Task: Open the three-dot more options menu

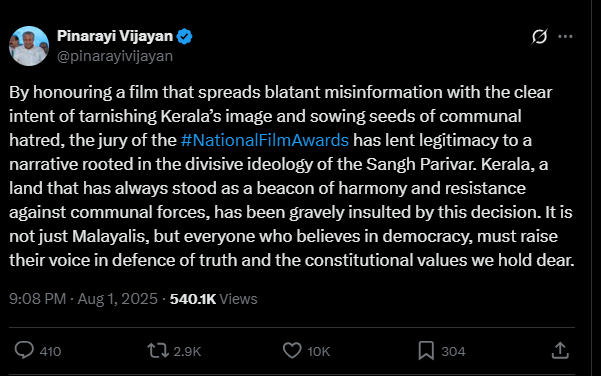Action: point(565,37)
